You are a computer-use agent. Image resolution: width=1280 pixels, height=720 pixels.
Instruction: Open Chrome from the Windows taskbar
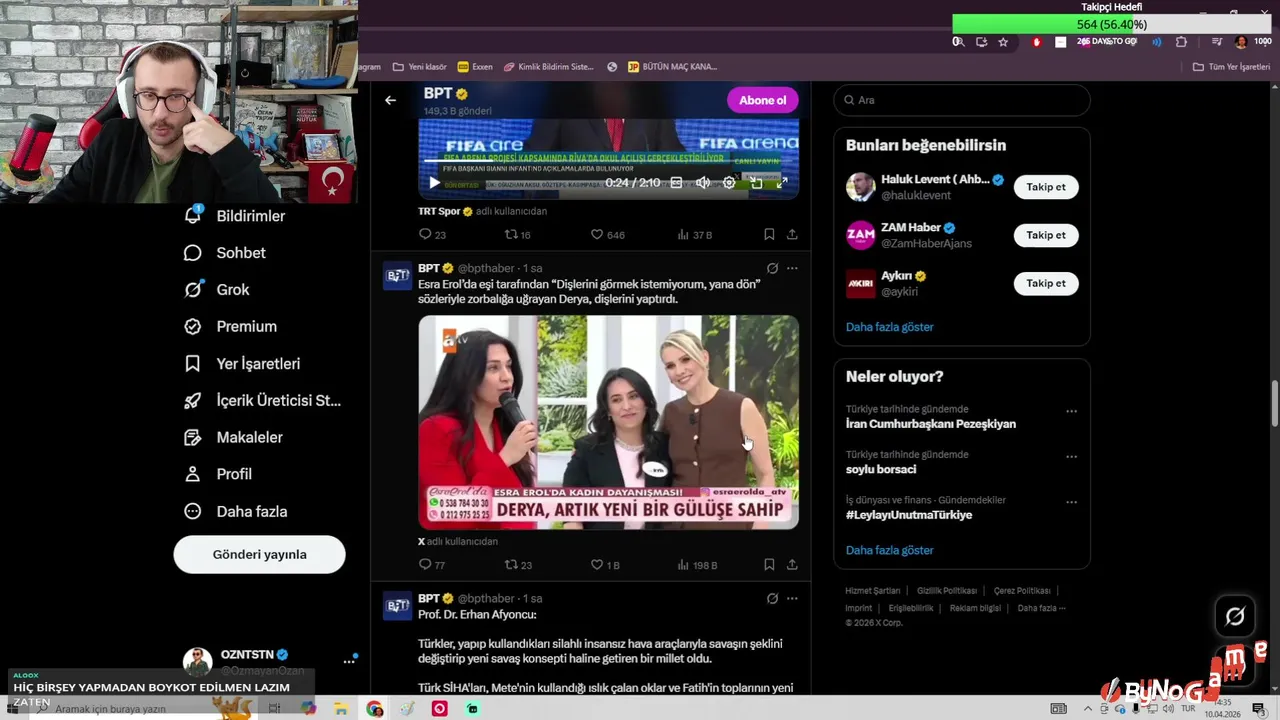tap(375, 709)
